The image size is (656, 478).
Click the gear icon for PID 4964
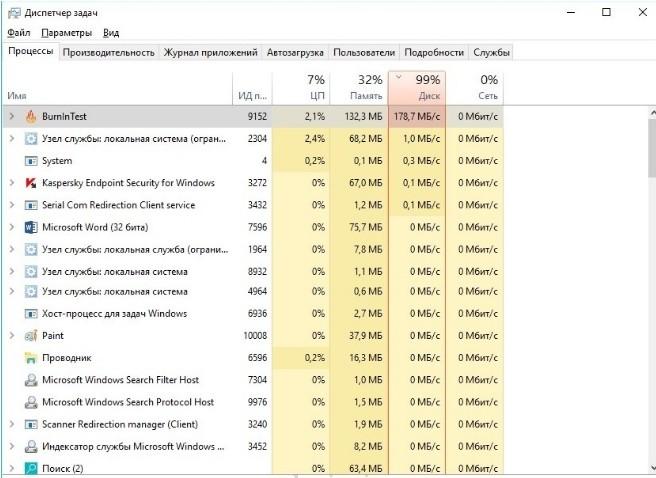(x=31, y=291)
